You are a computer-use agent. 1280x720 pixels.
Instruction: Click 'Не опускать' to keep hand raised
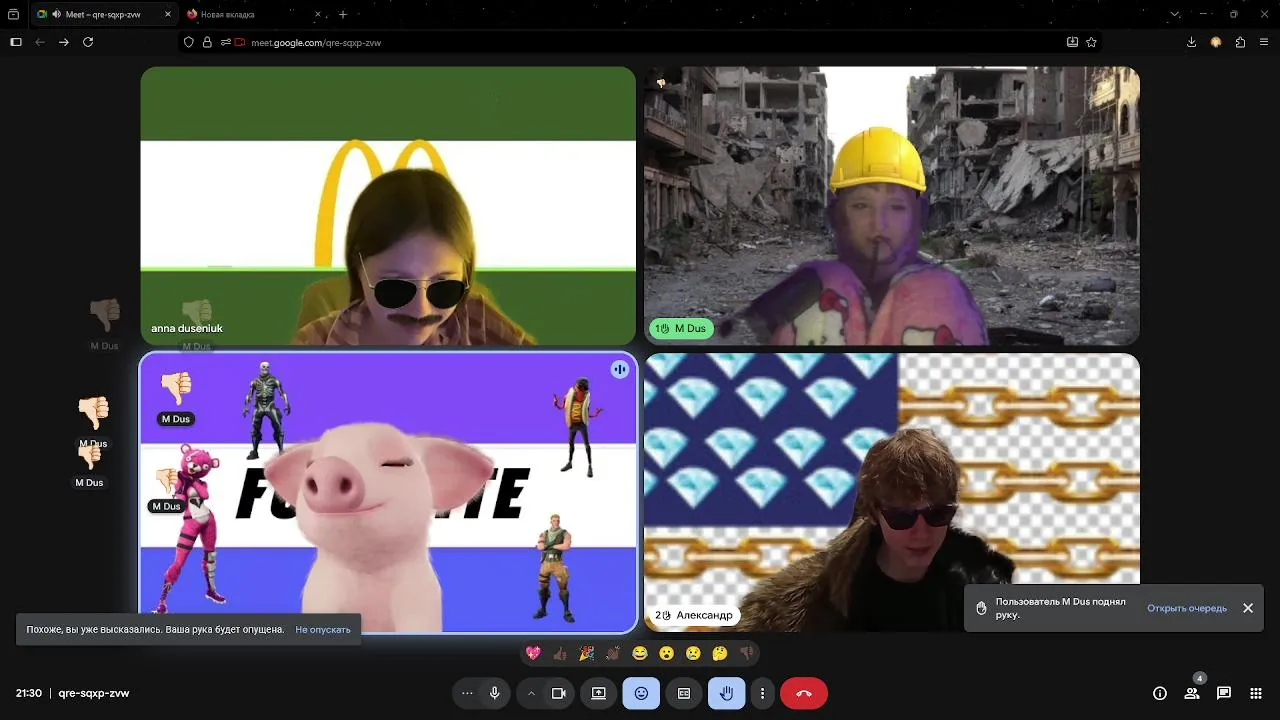323,630
